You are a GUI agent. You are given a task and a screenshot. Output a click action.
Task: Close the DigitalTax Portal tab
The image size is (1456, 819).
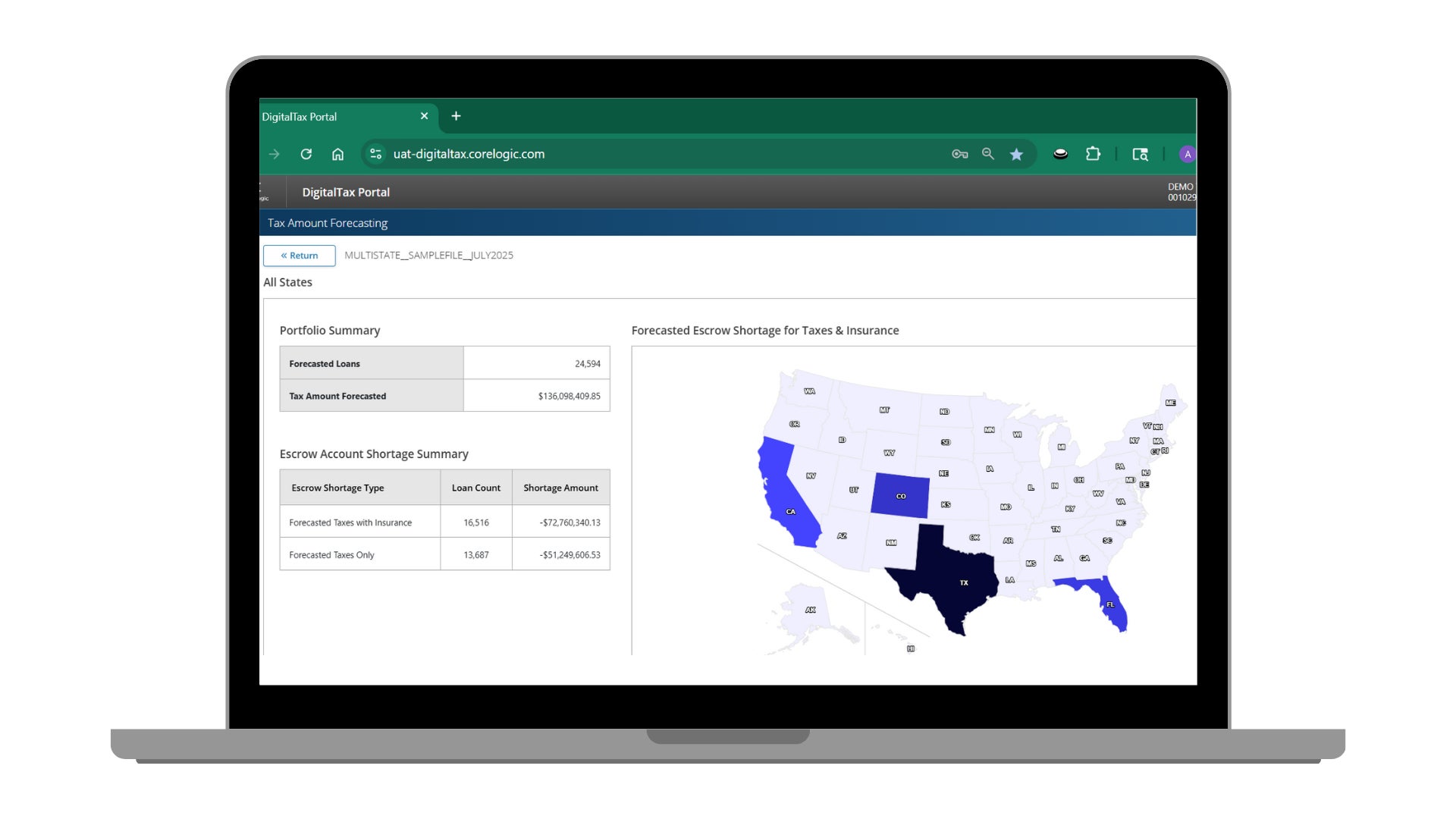424,116
